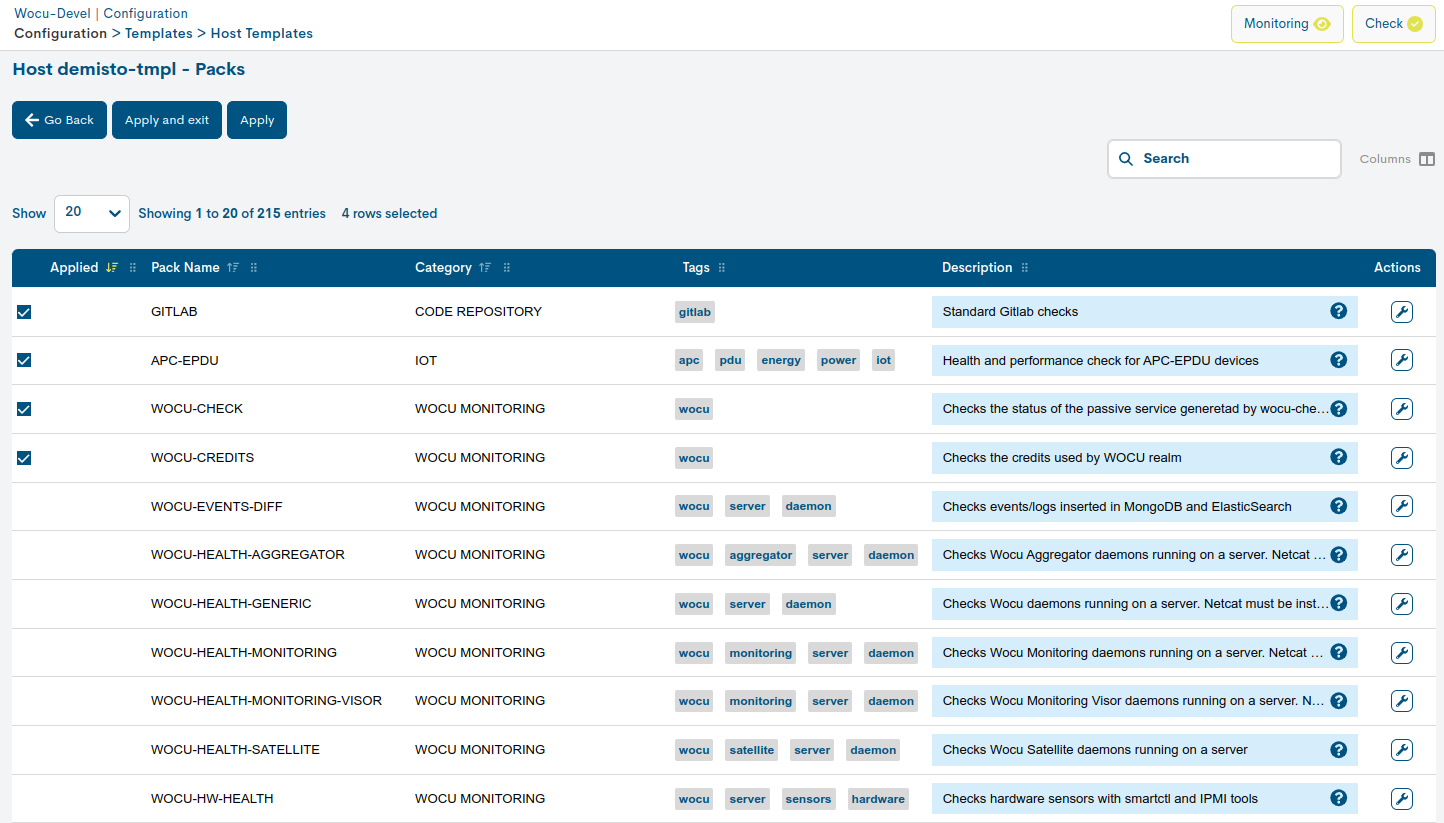Click the Wocu-Devel realm link

(52, 13)
